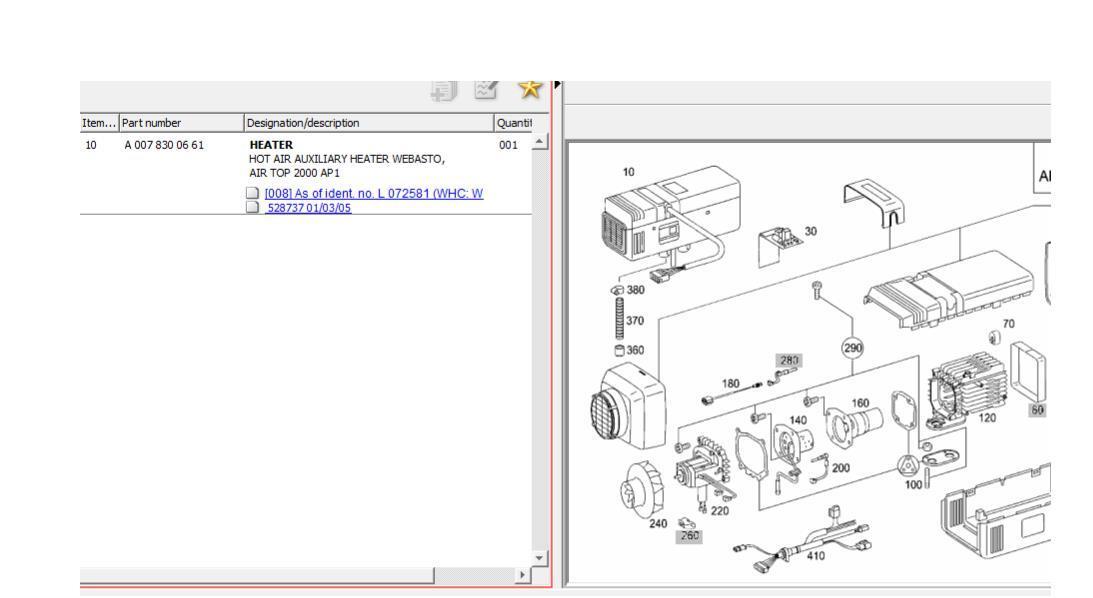The height and width of the screenshot is (598, 1093).
Task: Select highlighted callout 260 in the diagram
Action: tap(689, 536)
